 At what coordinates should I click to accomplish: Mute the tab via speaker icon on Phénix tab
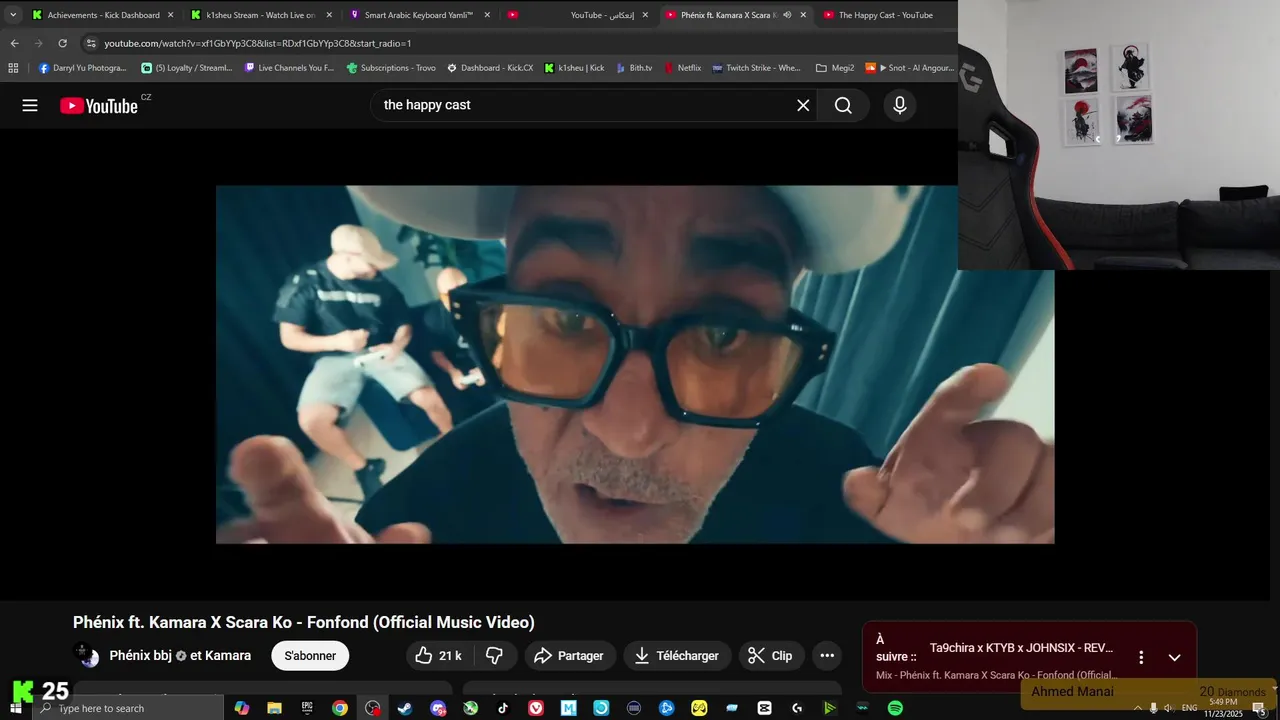coord(787,15)
